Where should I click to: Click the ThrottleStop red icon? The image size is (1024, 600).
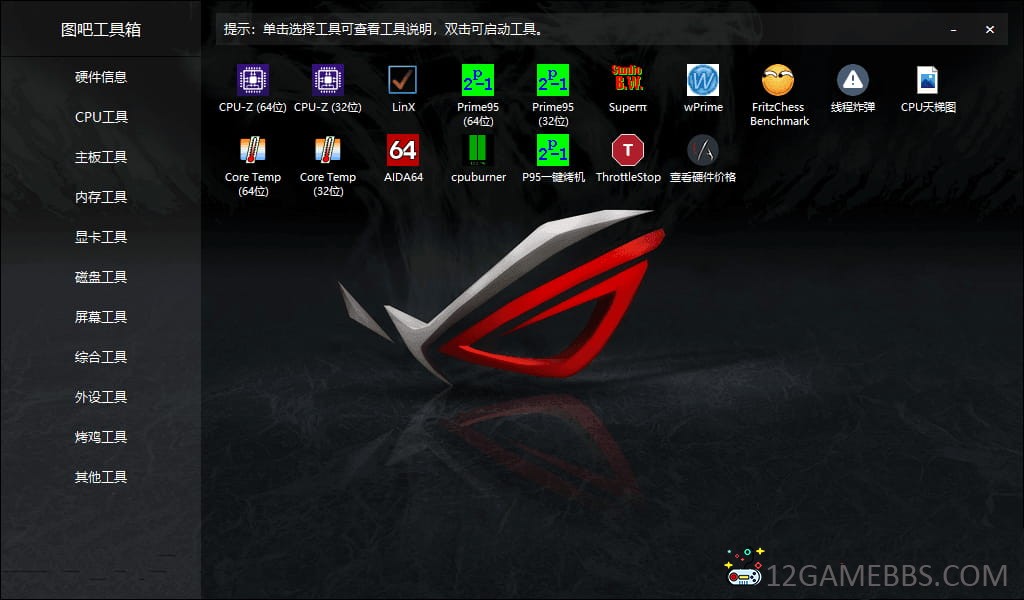628,150
